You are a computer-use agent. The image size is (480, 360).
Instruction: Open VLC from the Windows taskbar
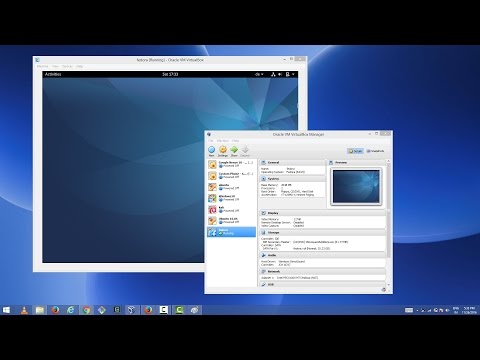tap(24, 310)
